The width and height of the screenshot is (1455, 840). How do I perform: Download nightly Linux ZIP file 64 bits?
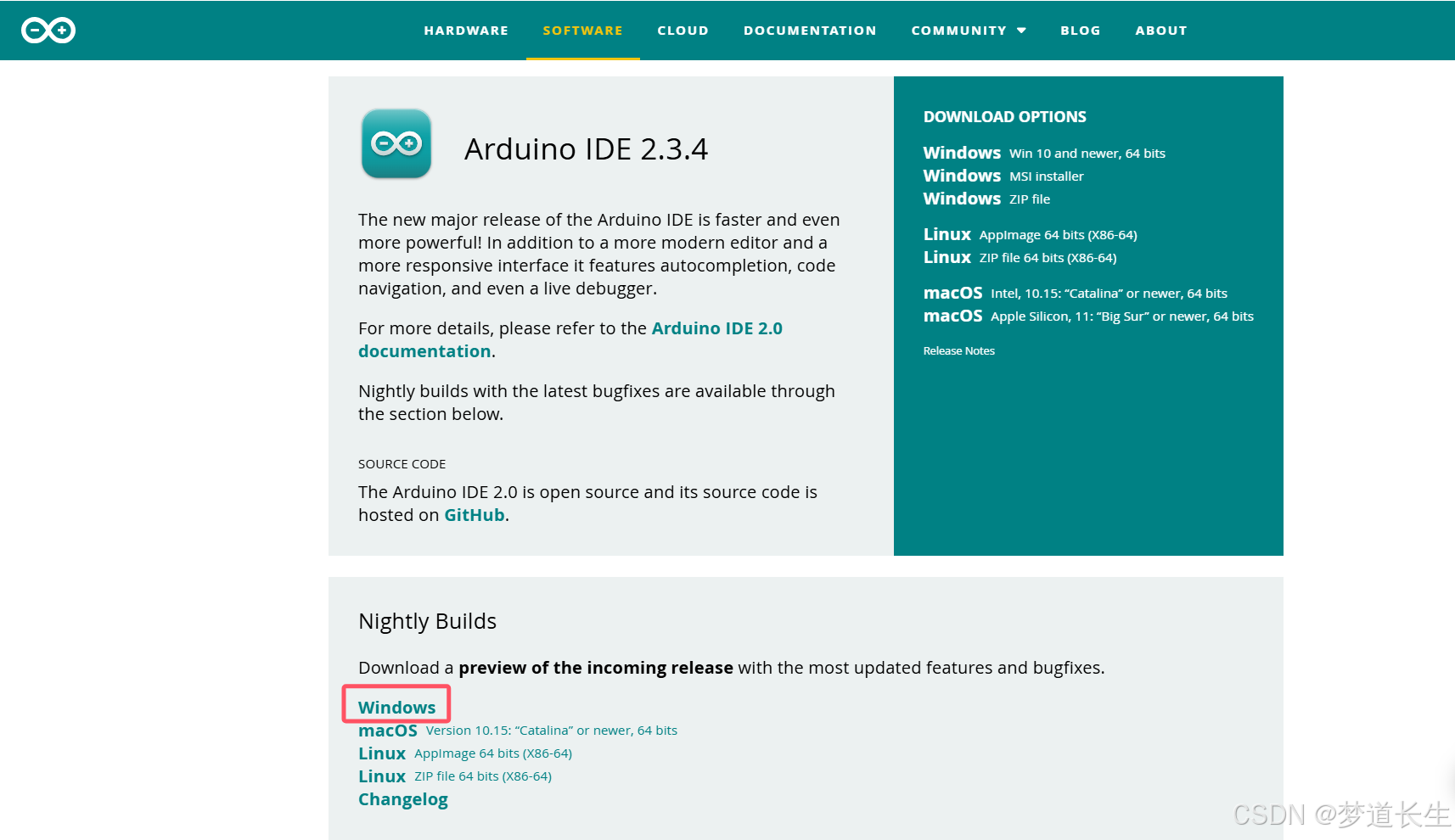click(454, 776)
